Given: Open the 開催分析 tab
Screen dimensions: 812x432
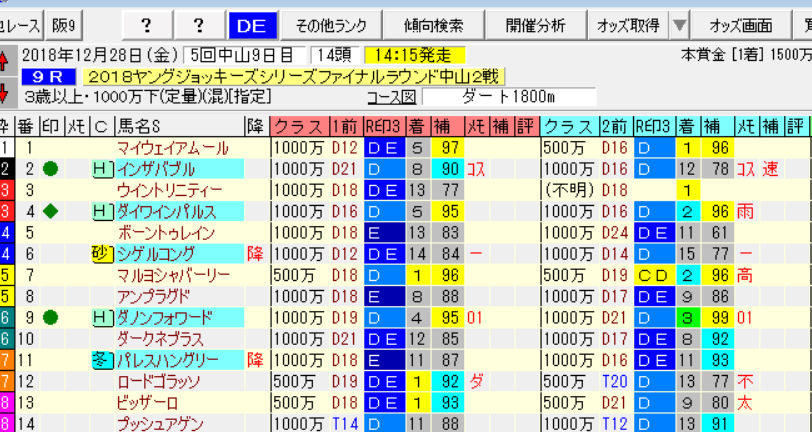Looking at the screenshot, I should (535, 25).
